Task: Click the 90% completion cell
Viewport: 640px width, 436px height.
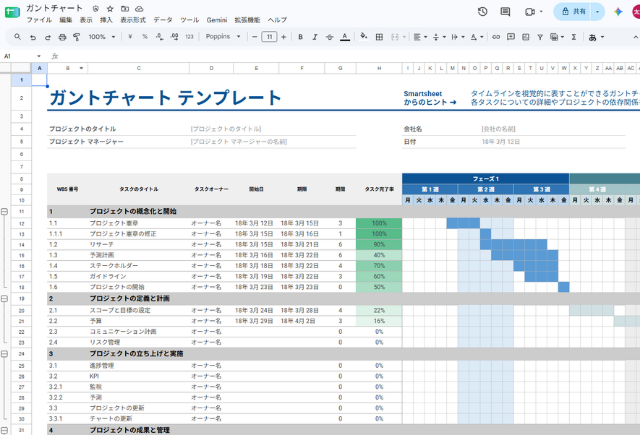Action: (379, 245)
